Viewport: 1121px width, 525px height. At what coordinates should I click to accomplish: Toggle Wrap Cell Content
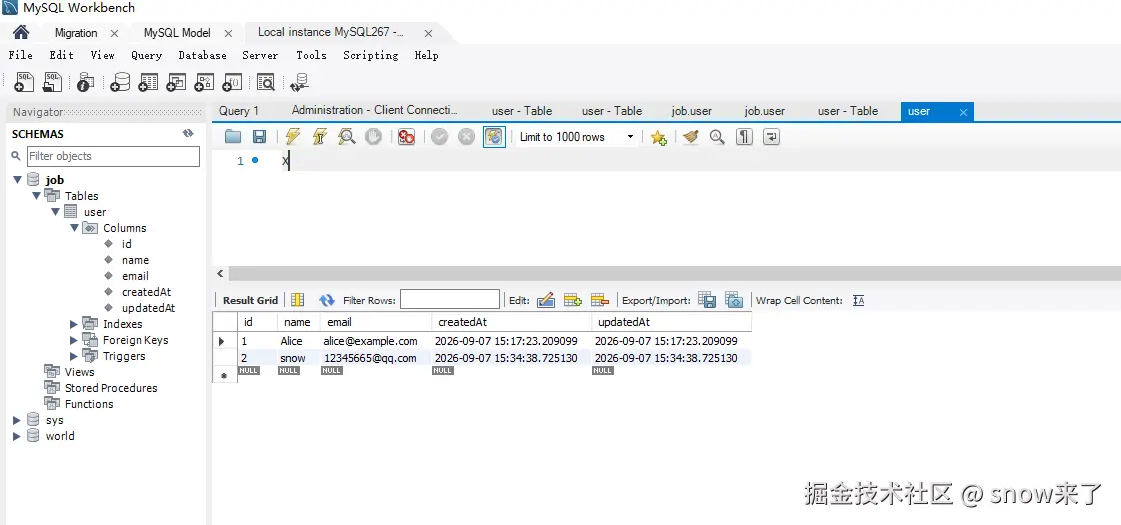pos(859,301)
